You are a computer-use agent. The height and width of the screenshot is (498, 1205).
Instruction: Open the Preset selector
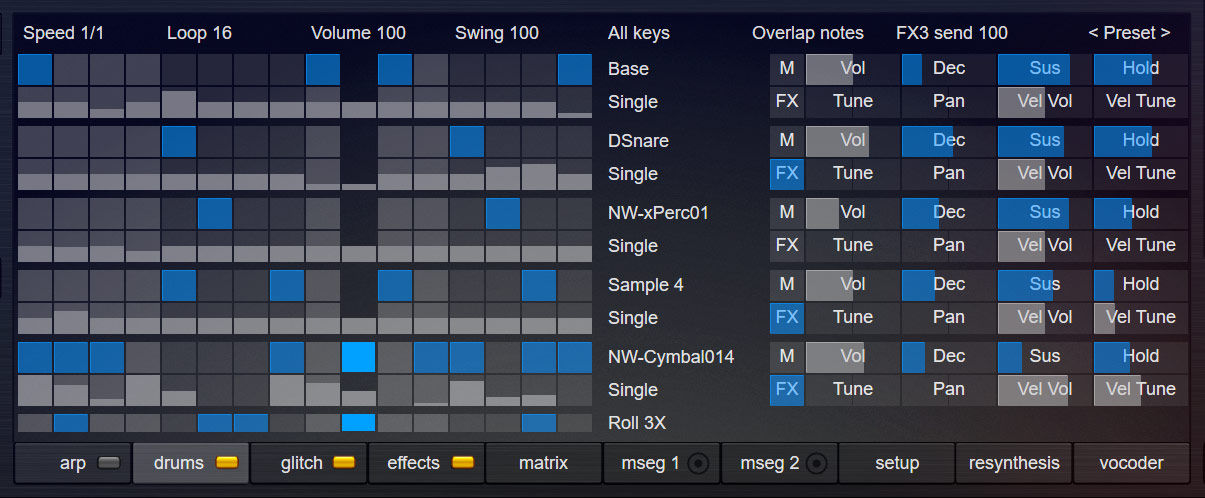click(x=1129, y=33)
